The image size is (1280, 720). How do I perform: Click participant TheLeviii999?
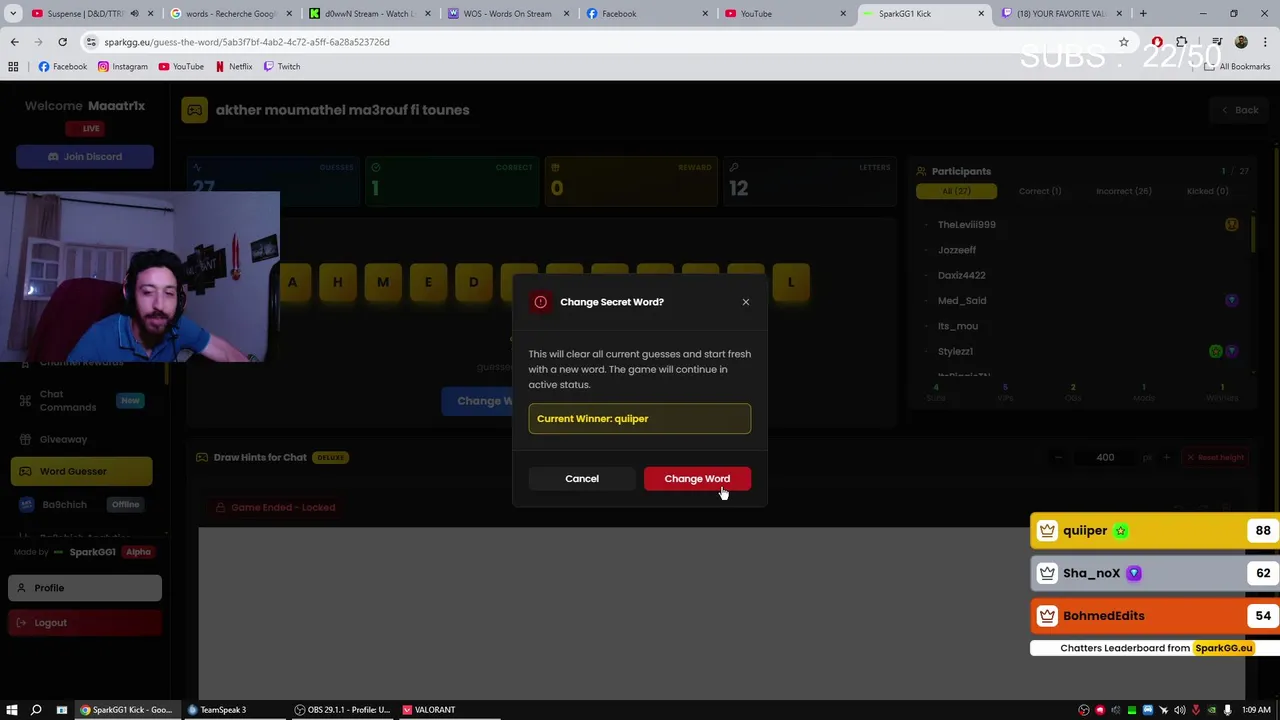(966, 224)
